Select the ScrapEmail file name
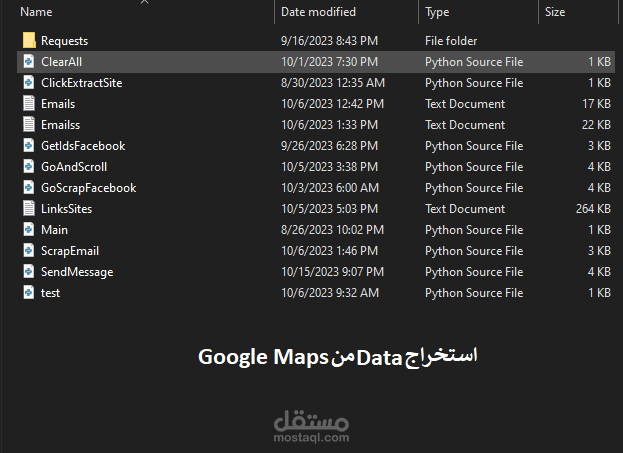623x453 pixels. point(70,251)
